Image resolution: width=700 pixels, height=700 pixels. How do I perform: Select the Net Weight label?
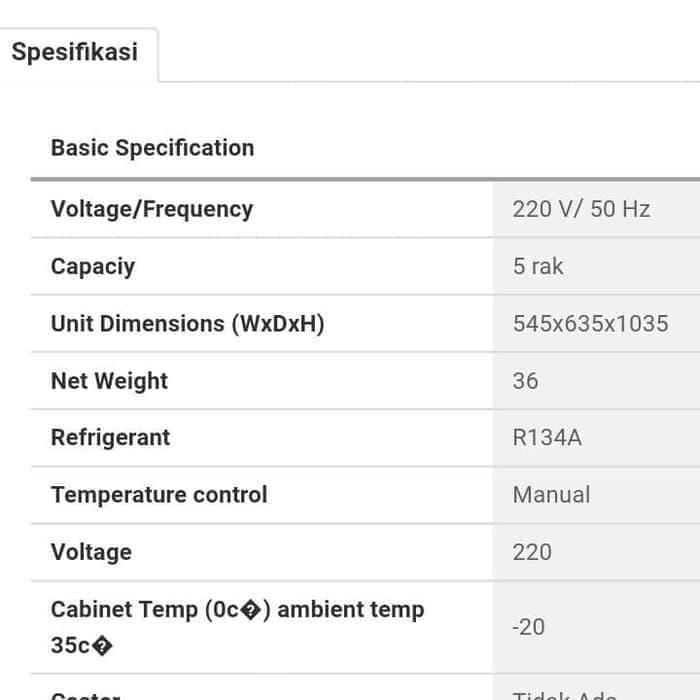tap(109, 381)
